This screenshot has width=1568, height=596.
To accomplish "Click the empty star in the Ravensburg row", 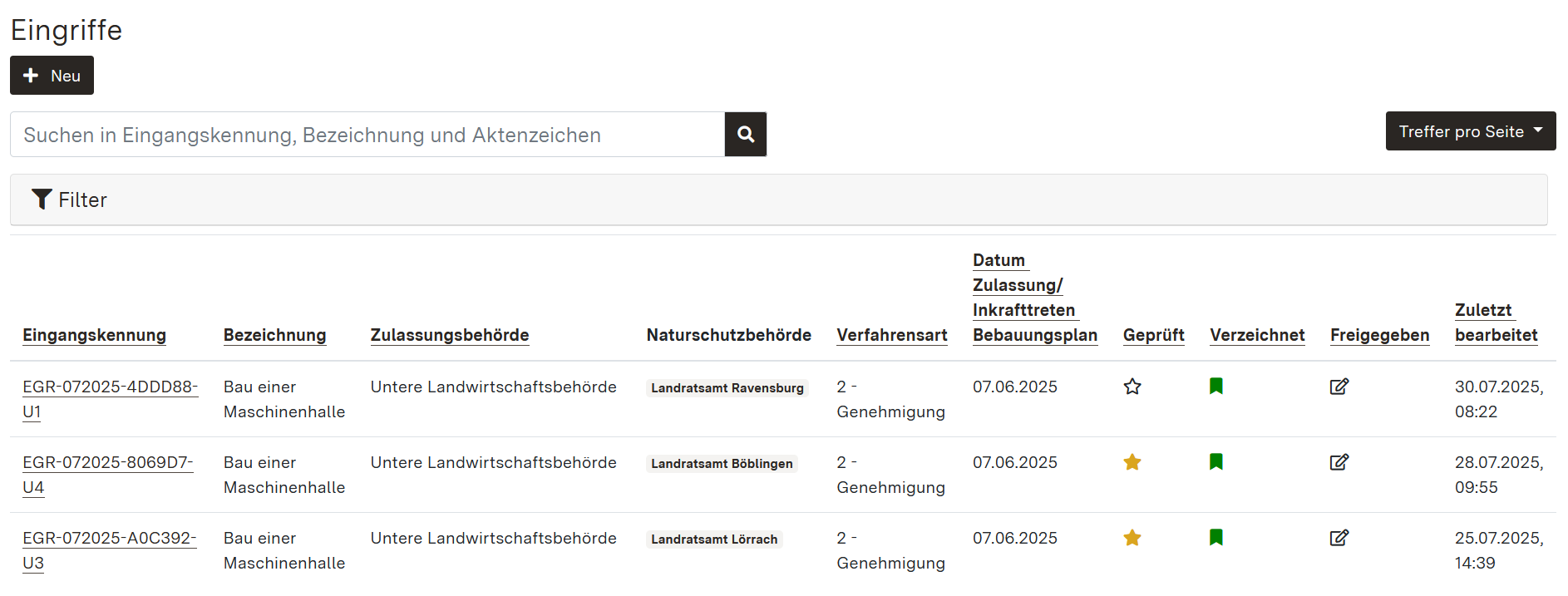I will (1132, 387).
